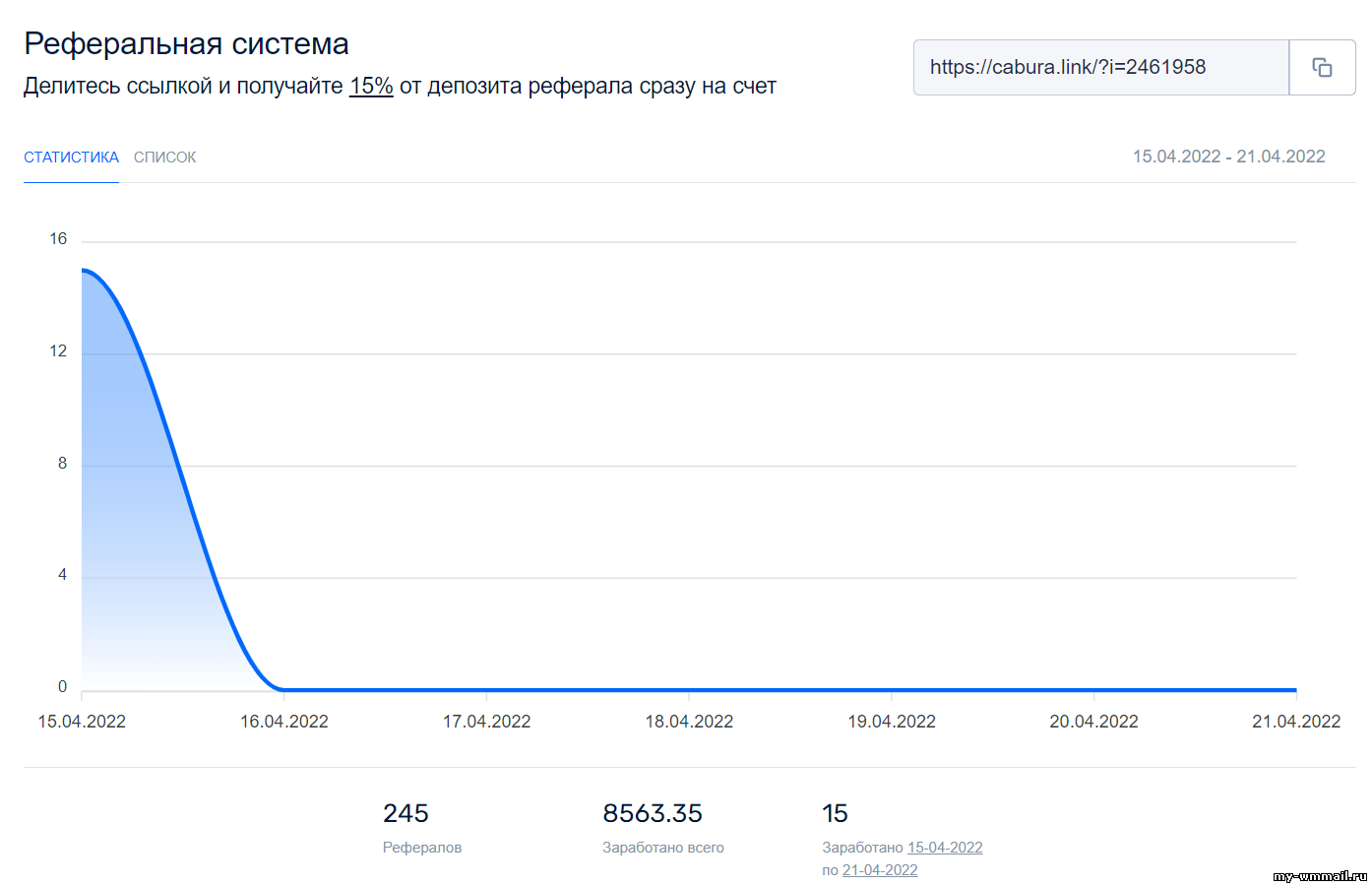The height and width of the screenshot is (886, 1372).
Task: Click the 8563.35 Заработано всего value
Action: (x=653, y=814)
